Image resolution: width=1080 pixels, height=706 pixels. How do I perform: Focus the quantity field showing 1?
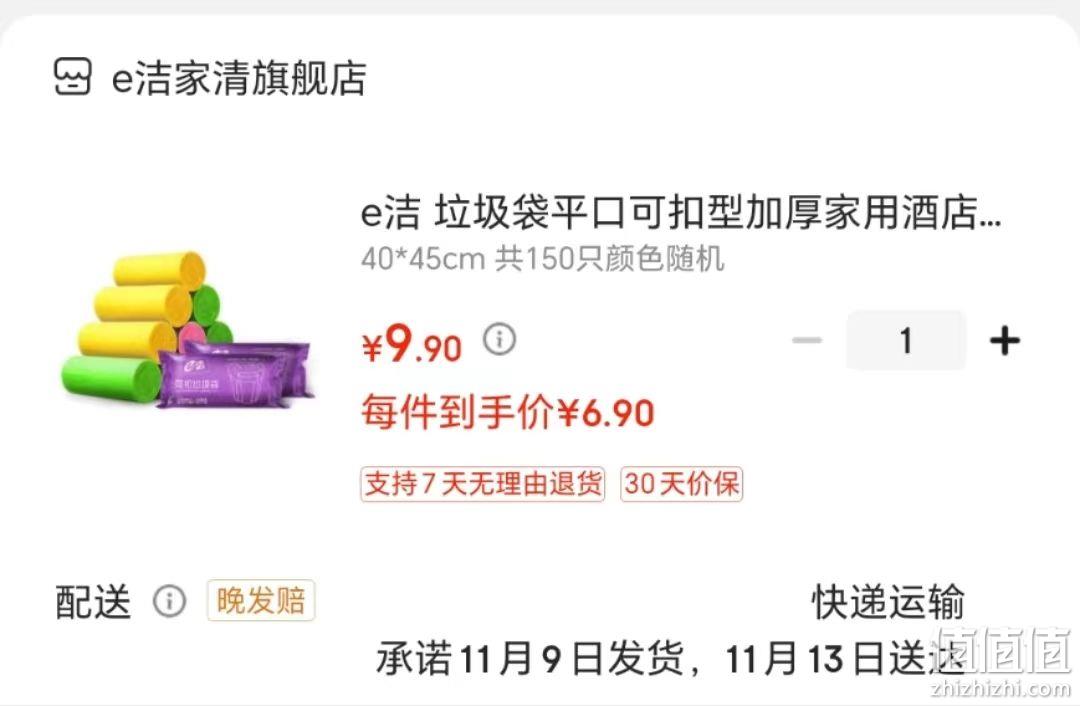(x=906, y=340)
